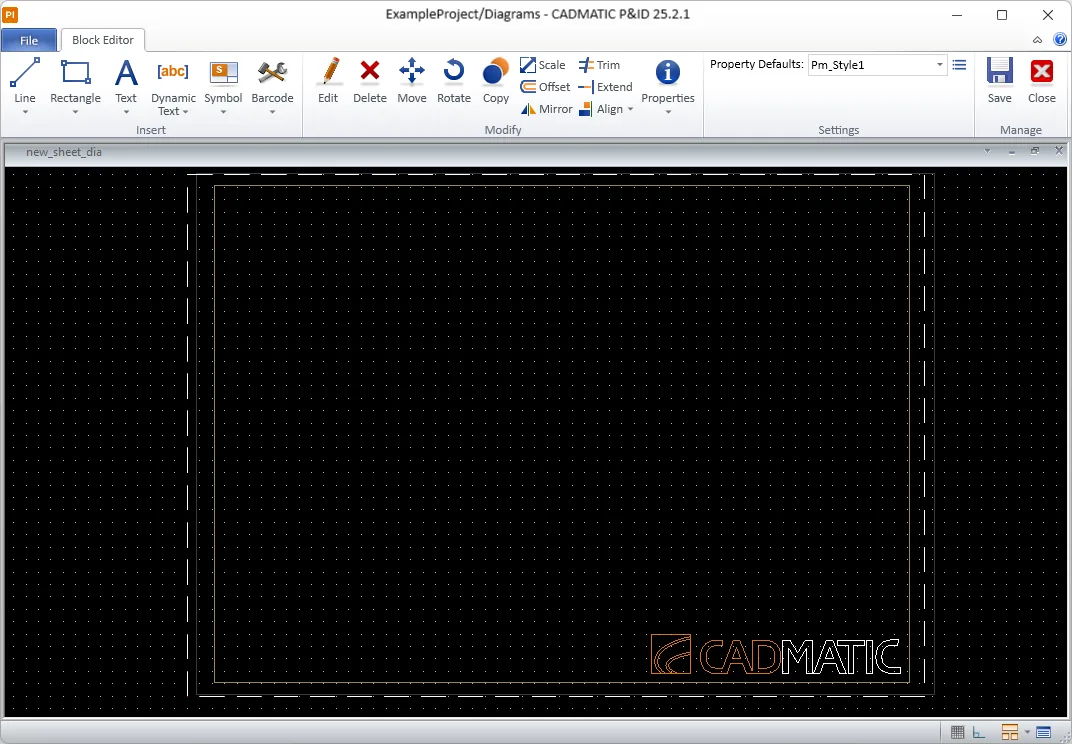Switch to the Block Editor tab
Viewport: 1072px width, 744px height.
pyautogui.click(x=102, y=40)
